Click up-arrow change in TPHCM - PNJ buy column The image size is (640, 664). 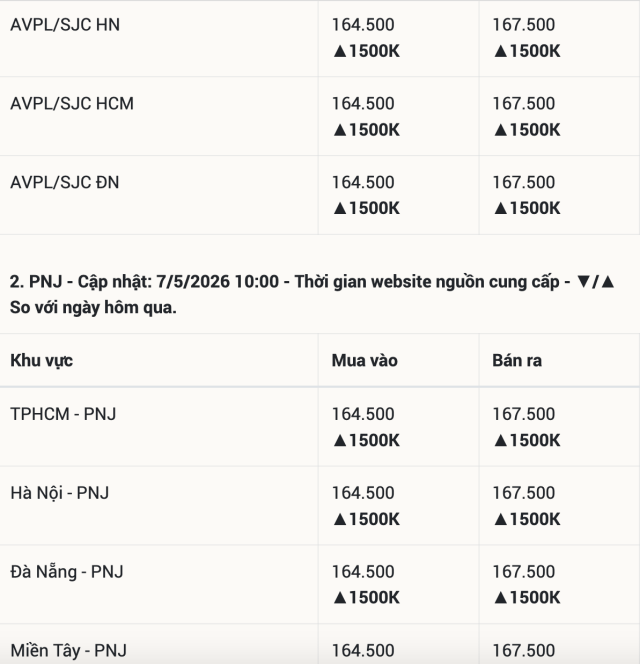[366, 440]
